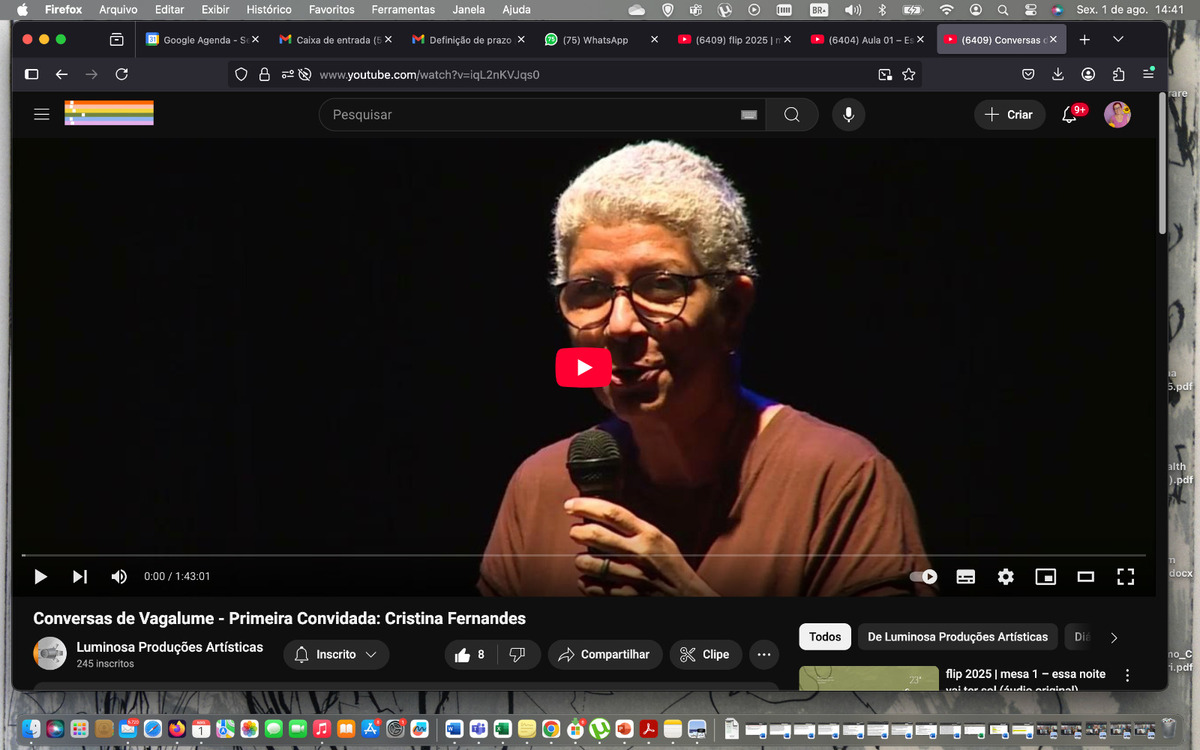Enter full screen mode
The image size is (1200, 750).
tap(1125, 577)
